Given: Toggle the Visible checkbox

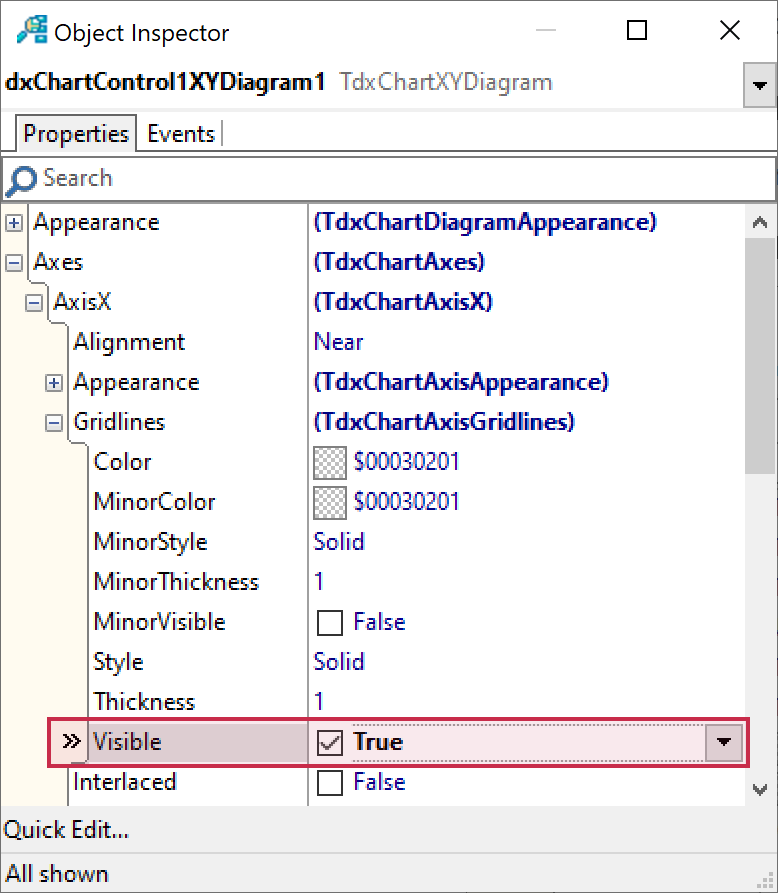Looking at the screenshot, I should tap(329, 743).
